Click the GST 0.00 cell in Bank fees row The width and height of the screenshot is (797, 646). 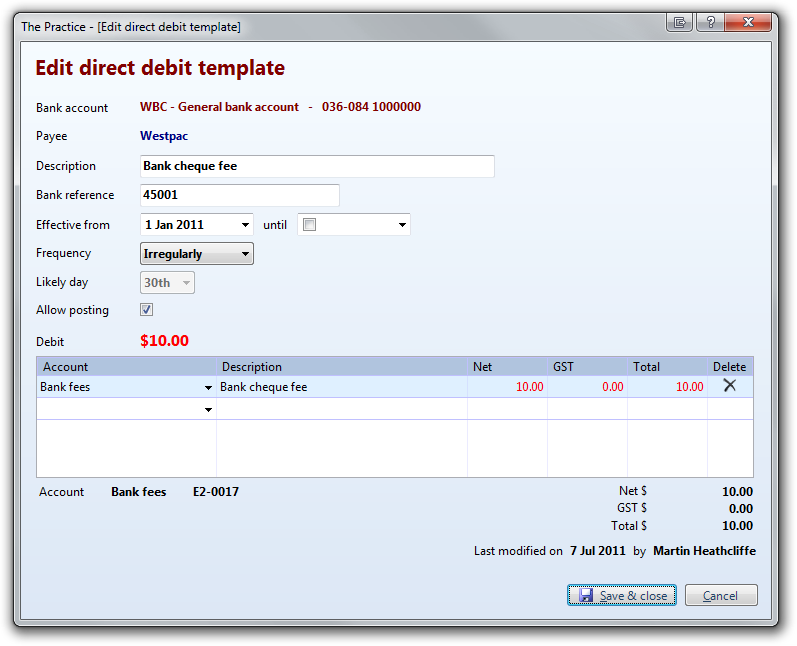coord(587,387)
